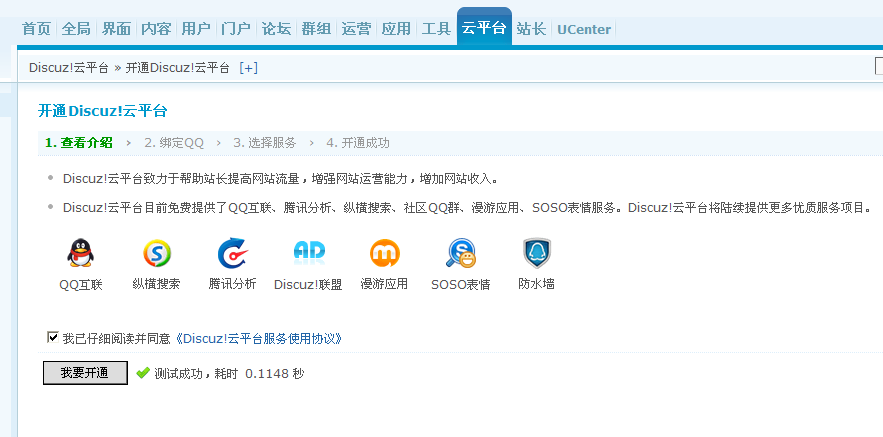Viewport: 883px width, 437px height.
Task: Click the 纵横搜索 service icon
Action: pyautogui.click(x=157, y=253)
